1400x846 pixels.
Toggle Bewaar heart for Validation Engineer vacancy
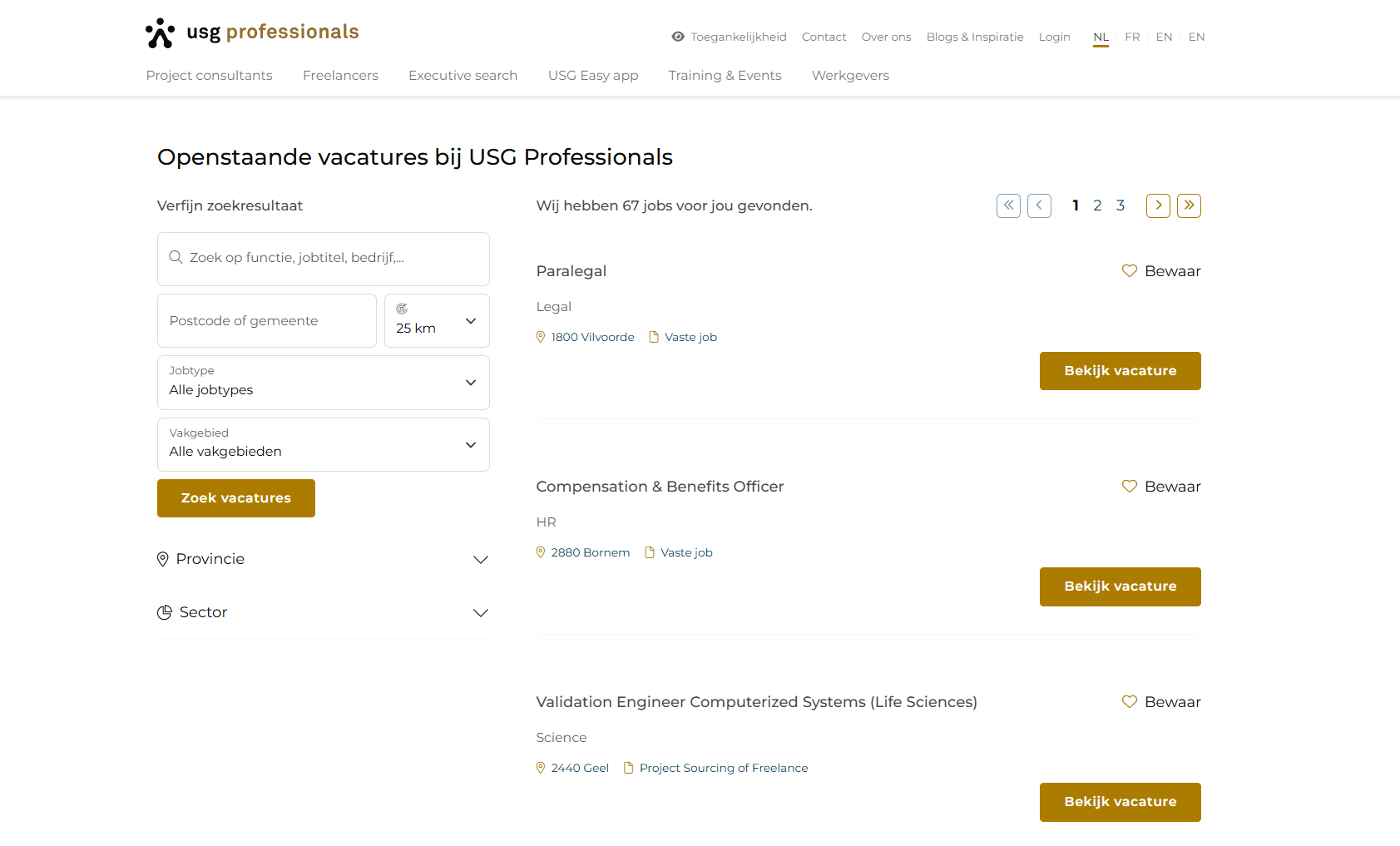pos(1129,701)
